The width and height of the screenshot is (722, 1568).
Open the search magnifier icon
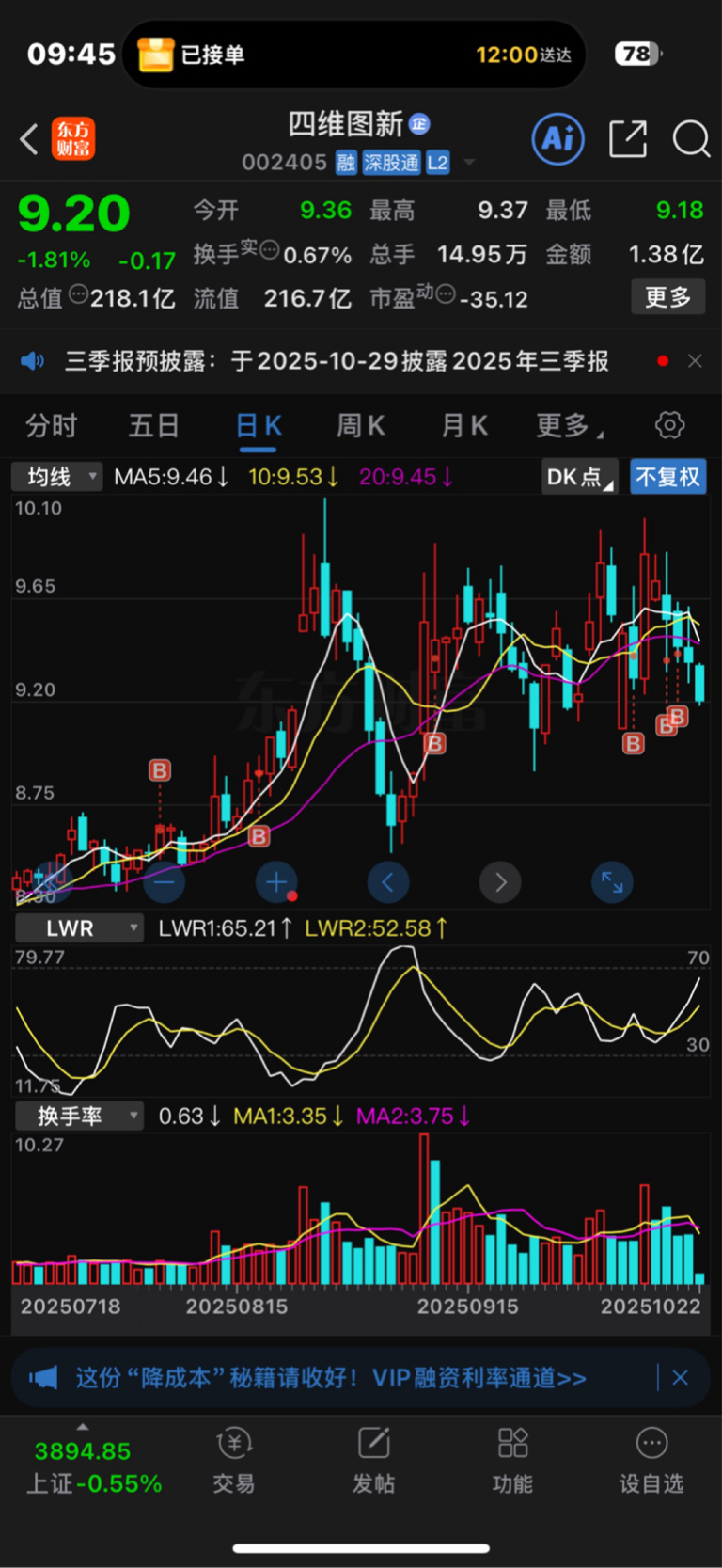click(691, 139)
